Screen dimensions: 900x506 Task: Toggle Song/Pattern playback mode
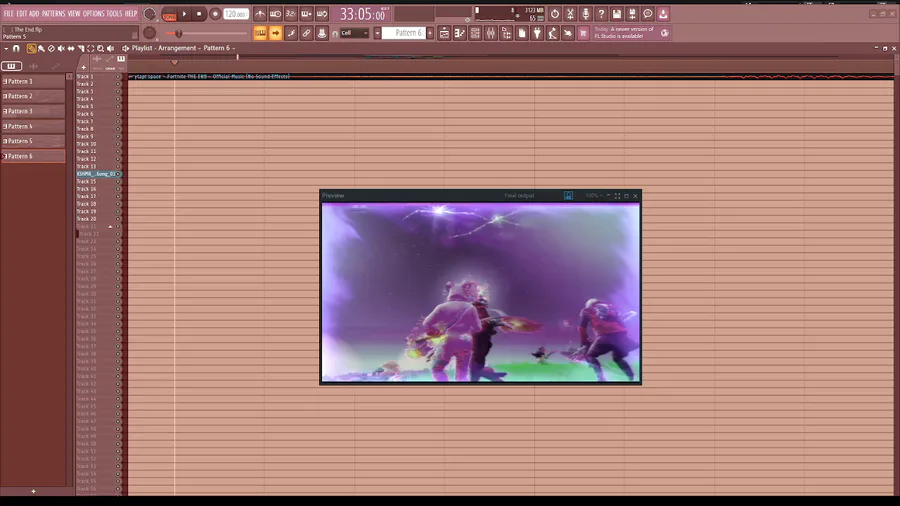169,14
